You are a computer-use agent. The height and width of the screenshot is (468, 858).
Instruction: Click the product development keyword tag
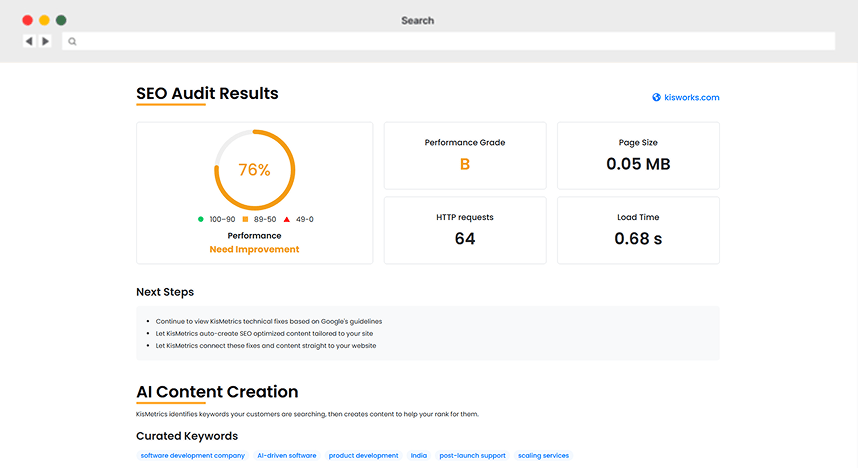[x=363, y=455]
